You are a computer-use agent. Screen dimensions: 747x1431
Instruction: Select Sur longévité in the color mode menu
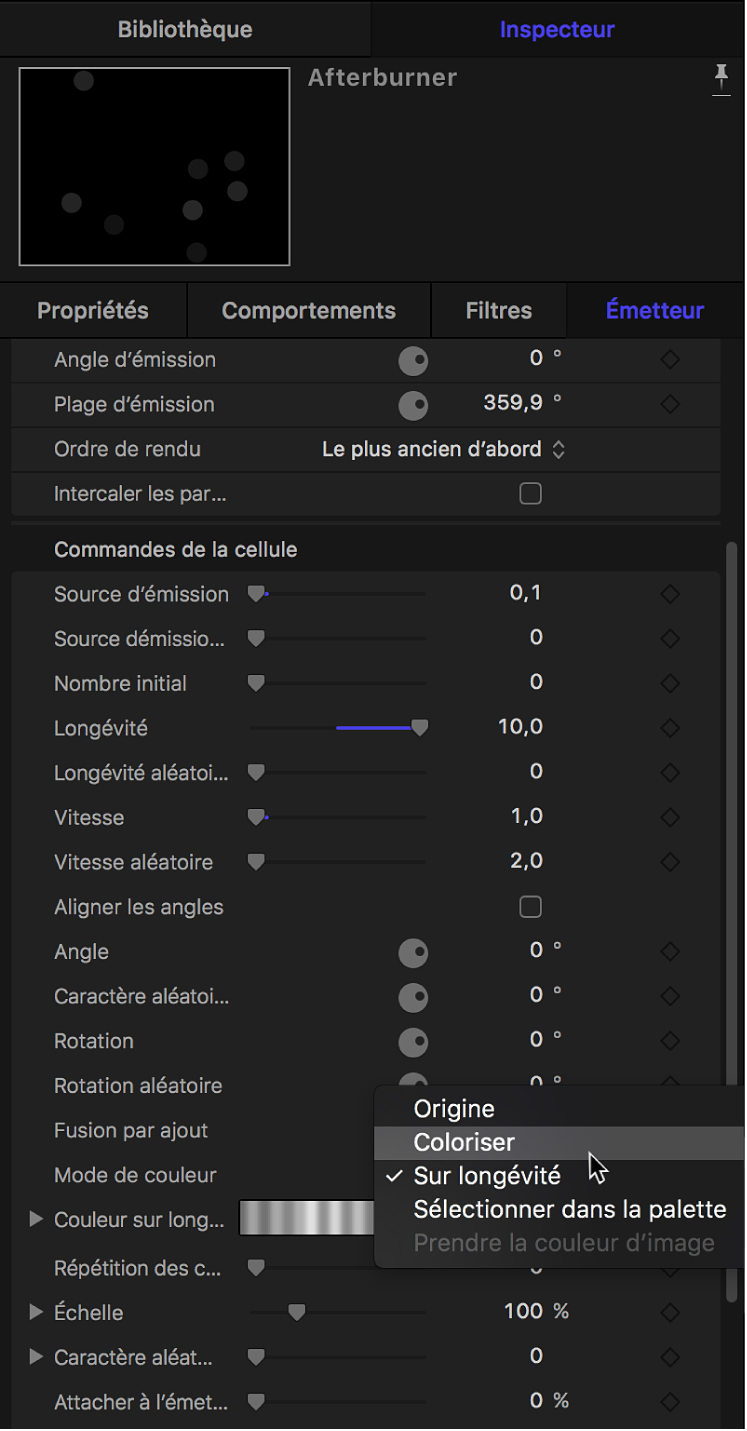487,1176
